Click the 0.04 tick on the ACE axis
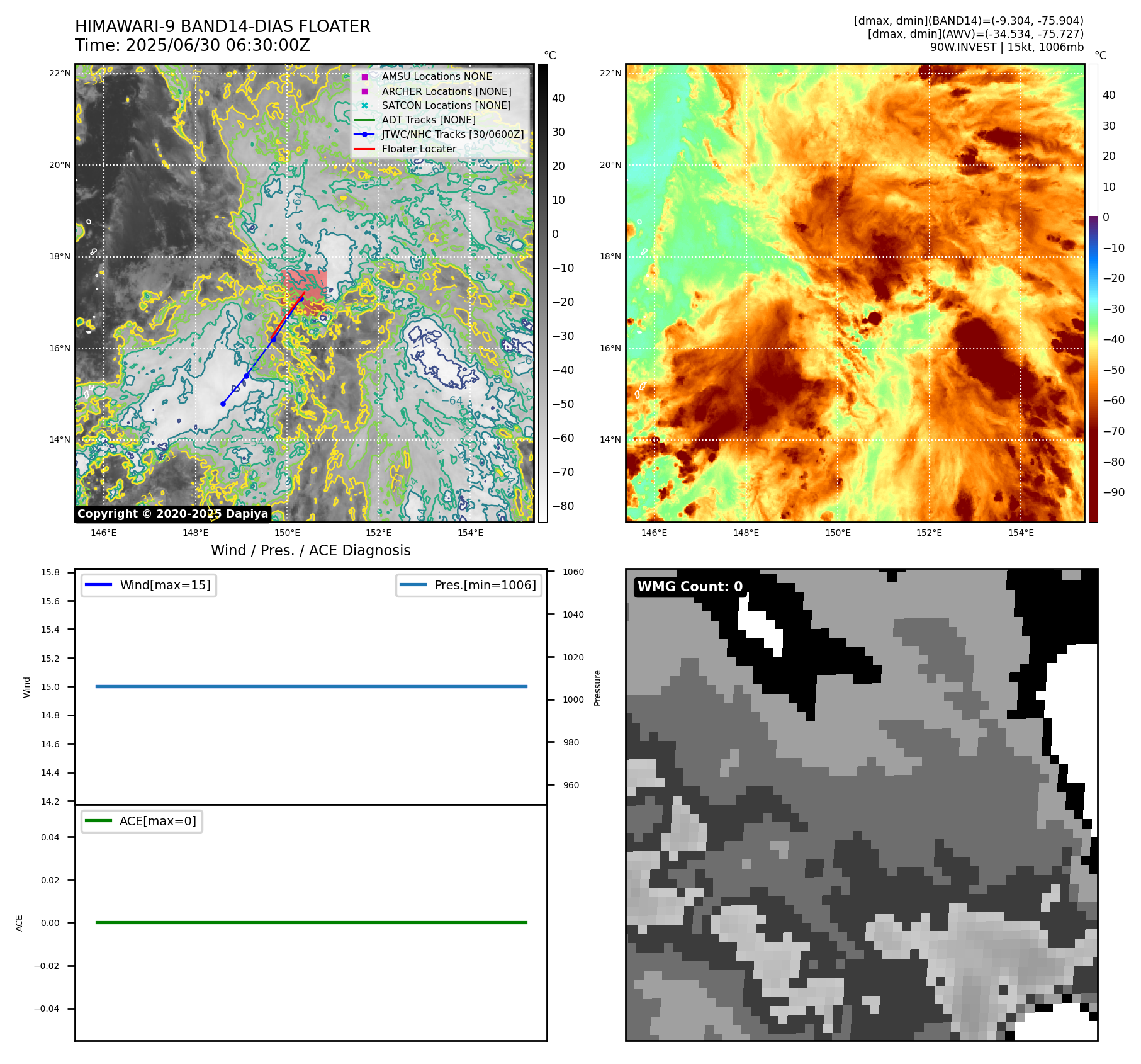This screenshot has width=1141, height=1064. (x=50, y=837)
